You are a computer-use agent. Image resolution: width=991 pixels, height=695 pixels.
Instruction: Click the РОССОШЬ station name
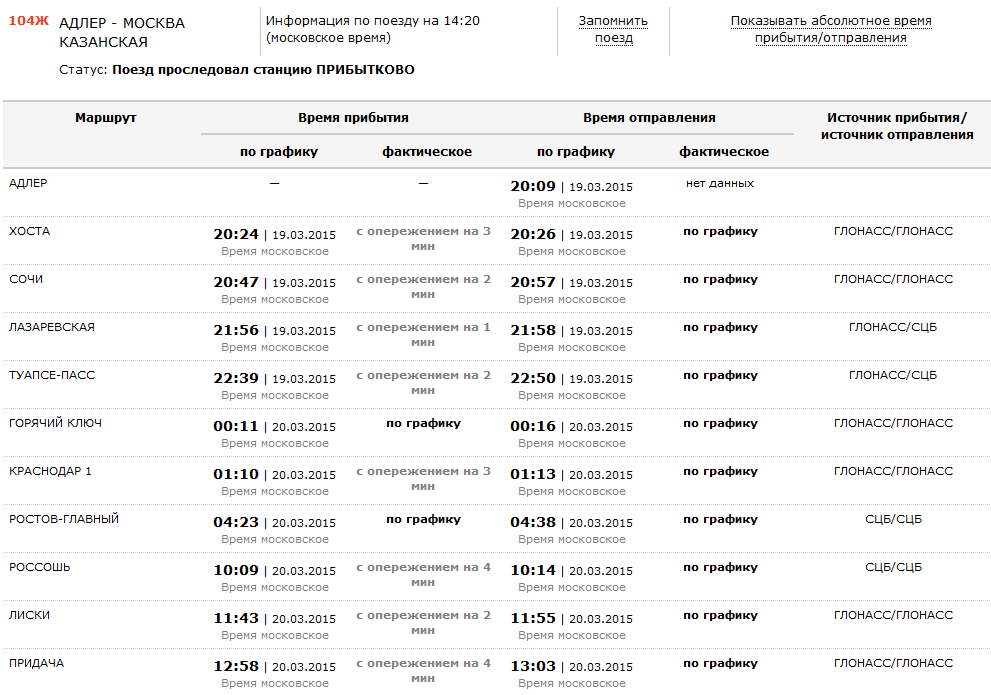pos(39,567)
